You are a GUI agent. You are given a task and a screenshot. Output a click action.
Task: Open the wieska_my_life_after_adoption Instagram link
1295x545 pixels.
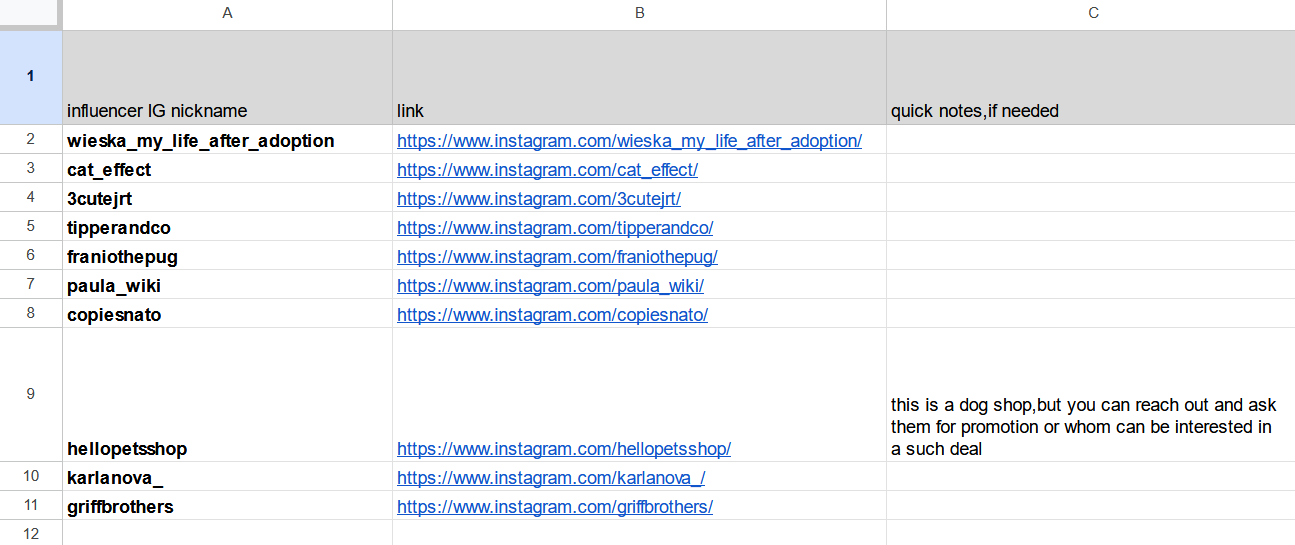click(x=629, y=141)
